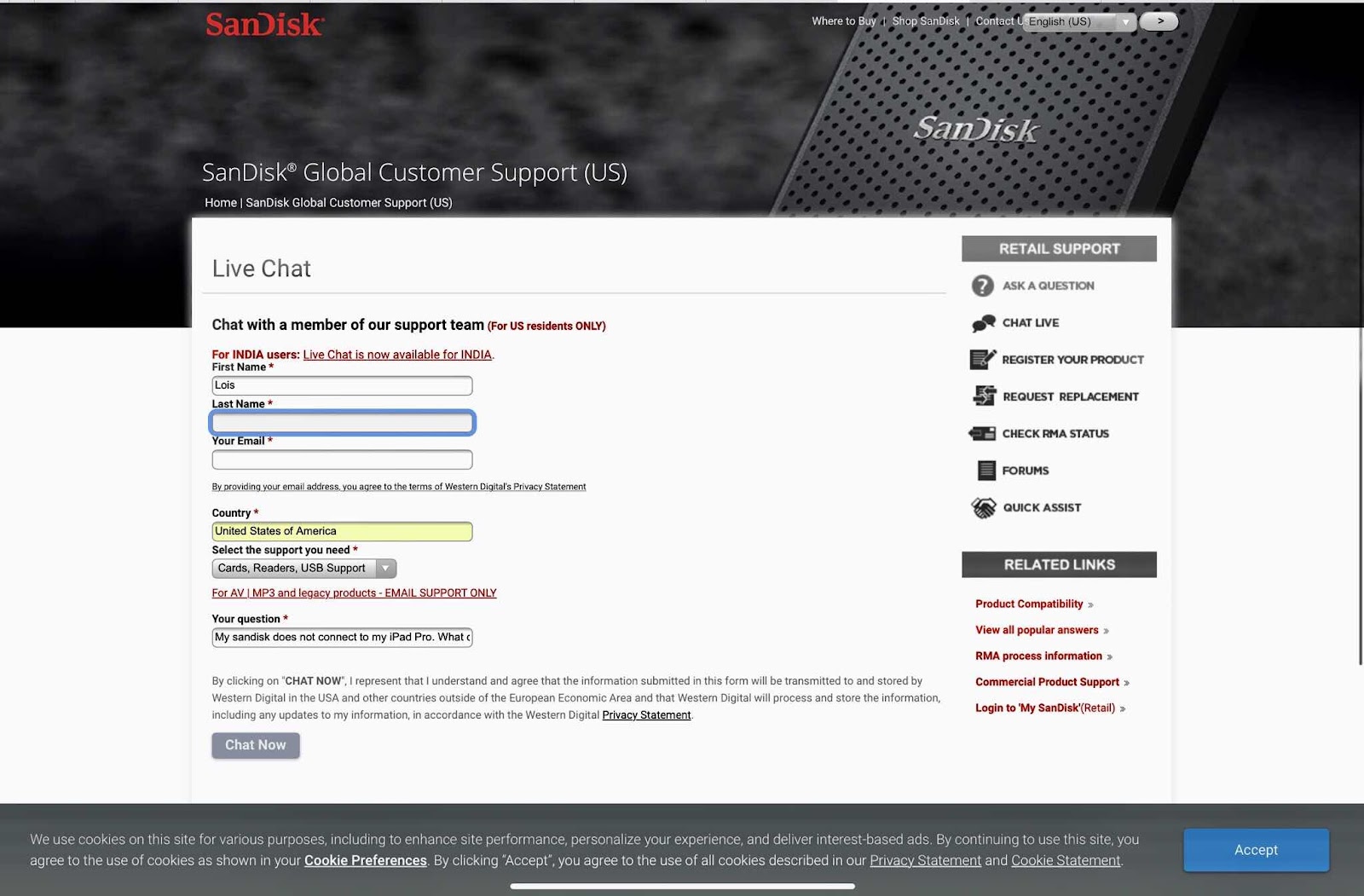
Task: Click the Chat Now button
Action: [x=256, y=745]
